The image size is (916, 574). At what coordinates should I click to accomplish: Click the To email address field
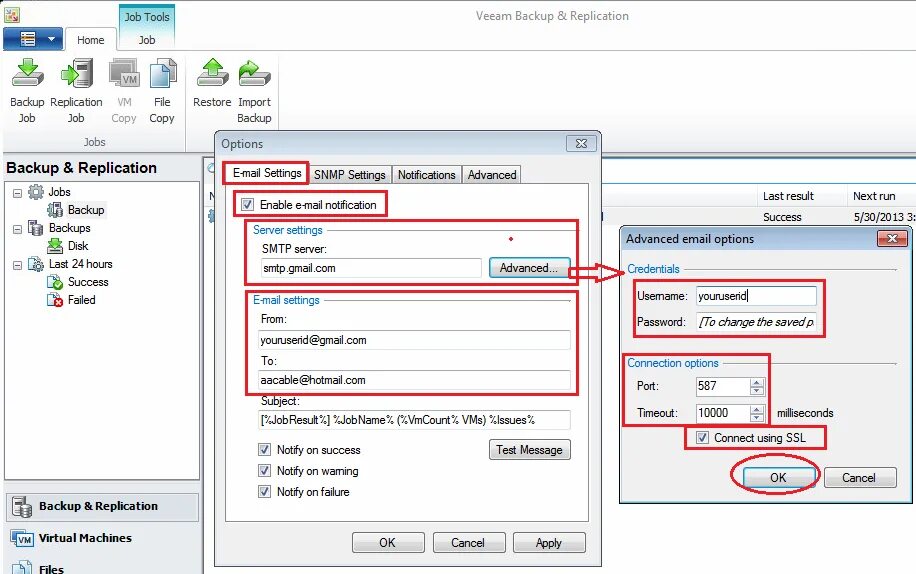[x=414, y=380]
